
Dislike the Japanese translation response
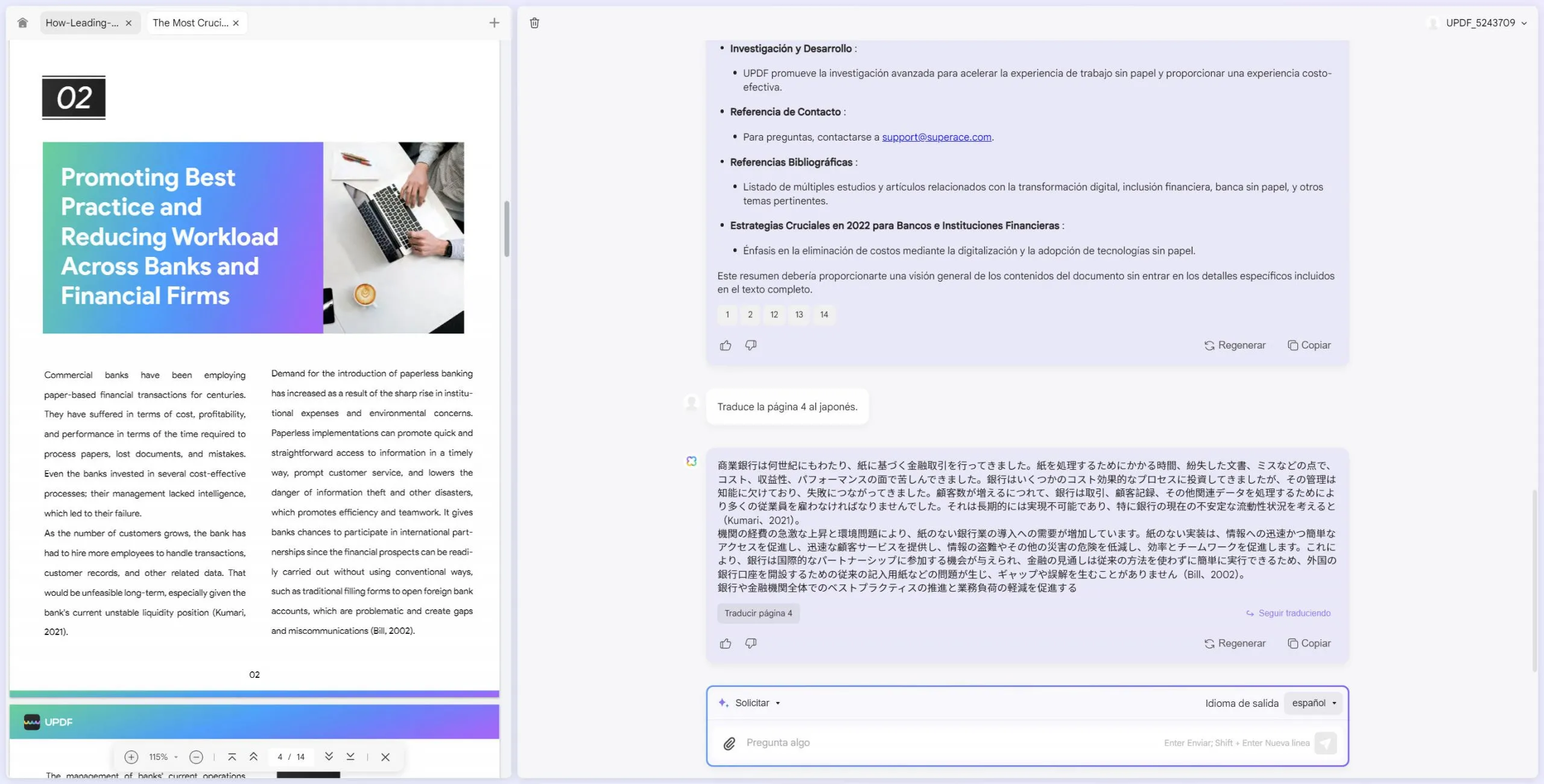[751, 643]
